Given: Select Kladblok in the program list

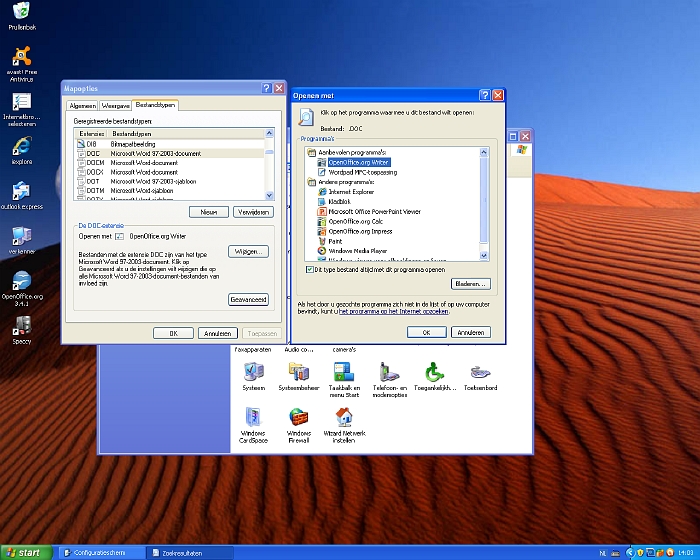Looking at the screenshot, I should pos(339,201).
